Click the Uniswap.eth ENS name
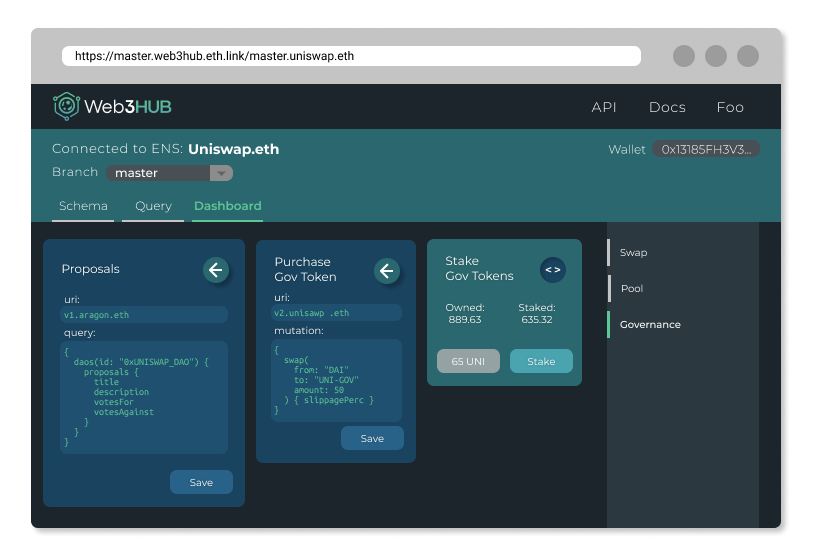This screenshot has width=813, height=557. coord(233,149)
